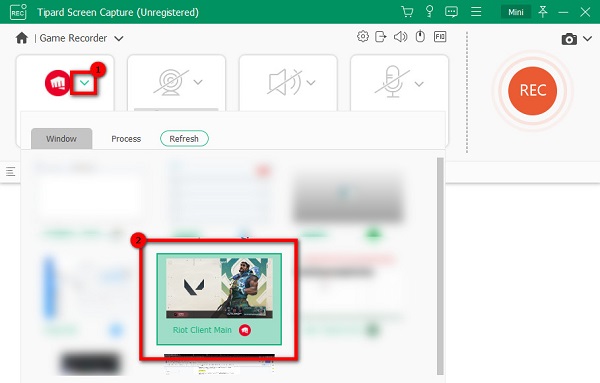Refresh the window list
The width and height of the screenshot is (600, 383).
click(x=184, y=139)
